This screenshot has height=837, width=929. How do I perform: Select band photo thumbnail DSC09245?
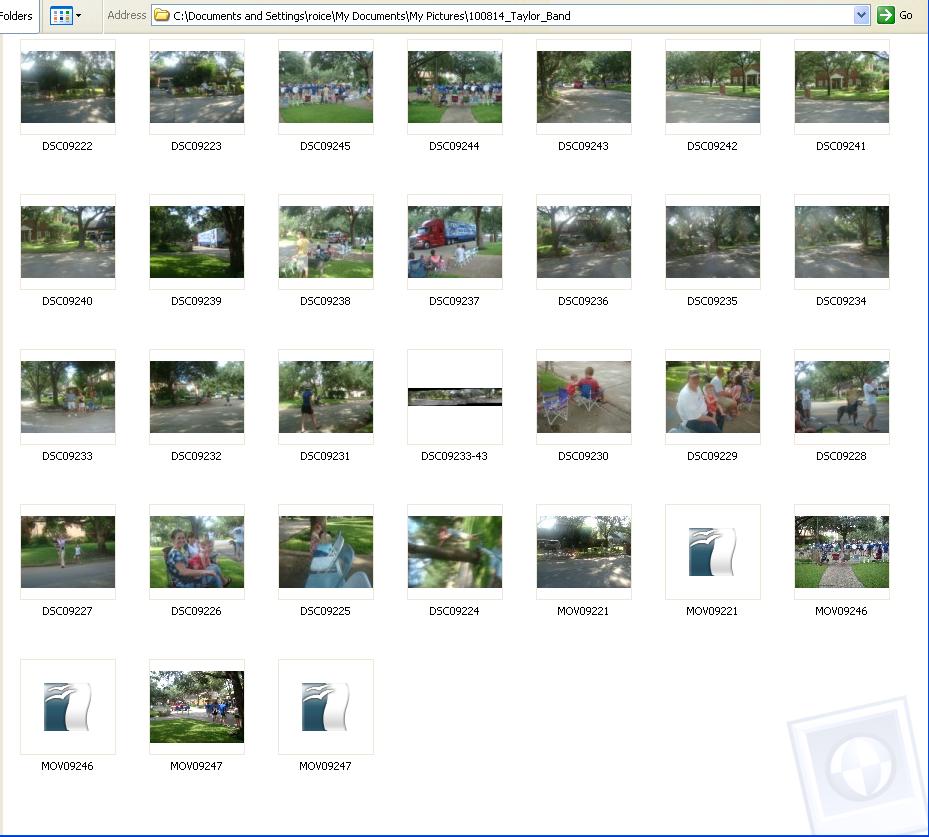(326, 87)
